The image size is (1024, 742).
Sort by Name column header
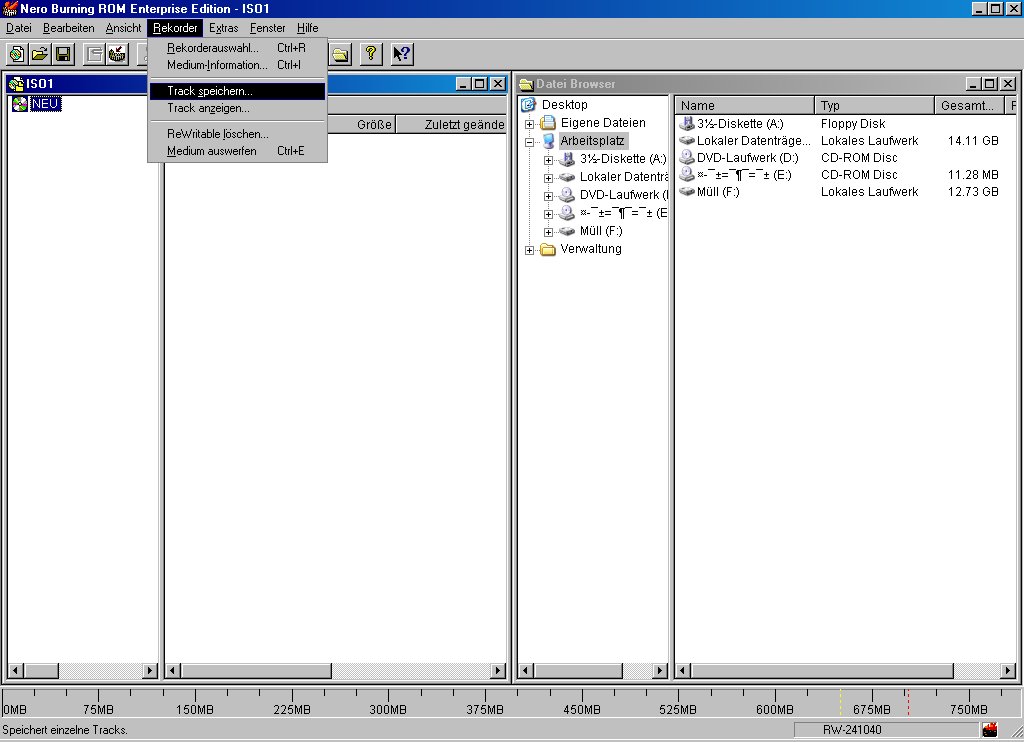pyautogui.click(x=744, y=105)
